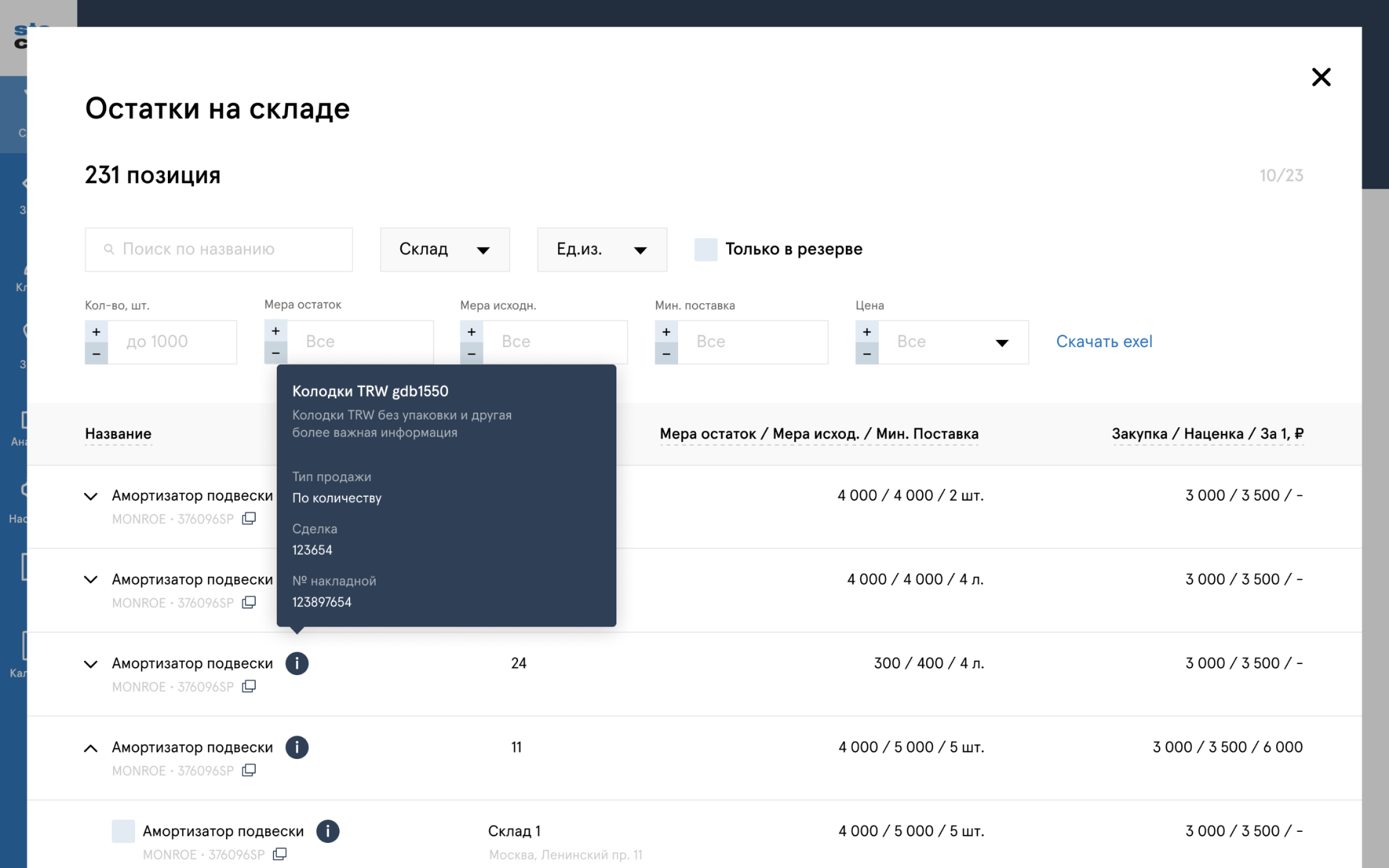Select value 4 000 / 4 000 / 2 шт.
The image size is (1389, 868).
coord(910,495)
